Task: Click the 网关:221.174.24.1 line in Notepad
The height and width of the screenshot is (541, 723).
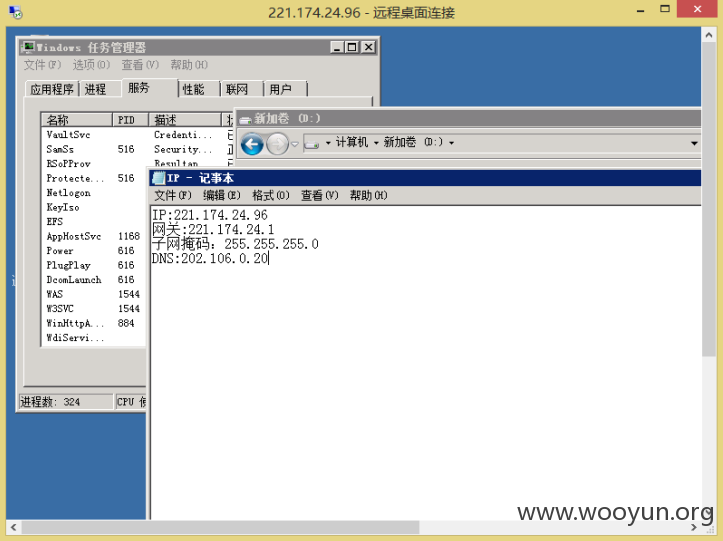Action: [213, 229]
